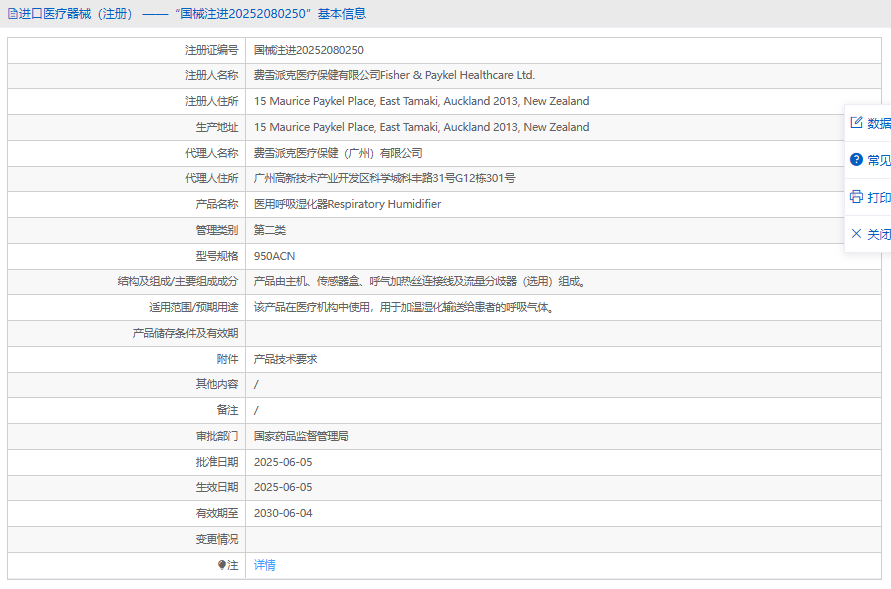
Task: Select the 常见 entry in the side panel
Action: [x=878, y=160]
